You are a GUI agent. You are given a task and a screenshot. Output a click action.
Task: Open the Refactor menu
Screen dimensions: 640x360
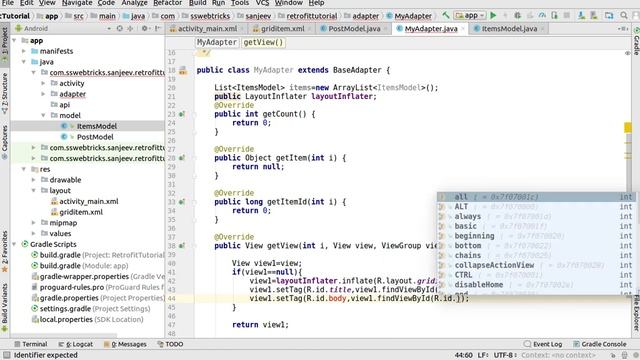[167, 3]
